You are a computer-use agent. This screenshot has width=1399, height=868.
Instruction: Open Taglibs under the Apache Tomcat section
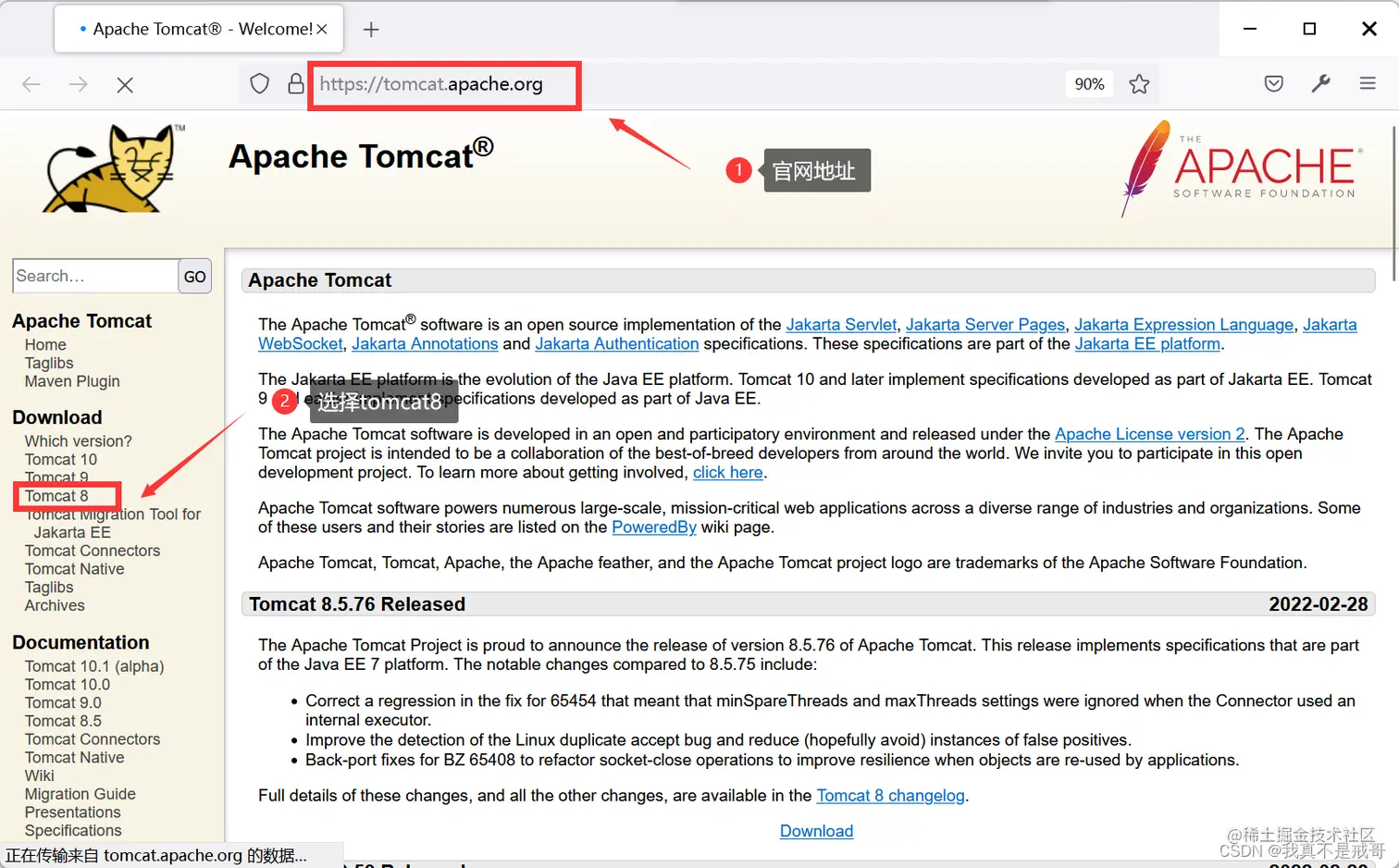pyautogui.click(x=49, y=363)
